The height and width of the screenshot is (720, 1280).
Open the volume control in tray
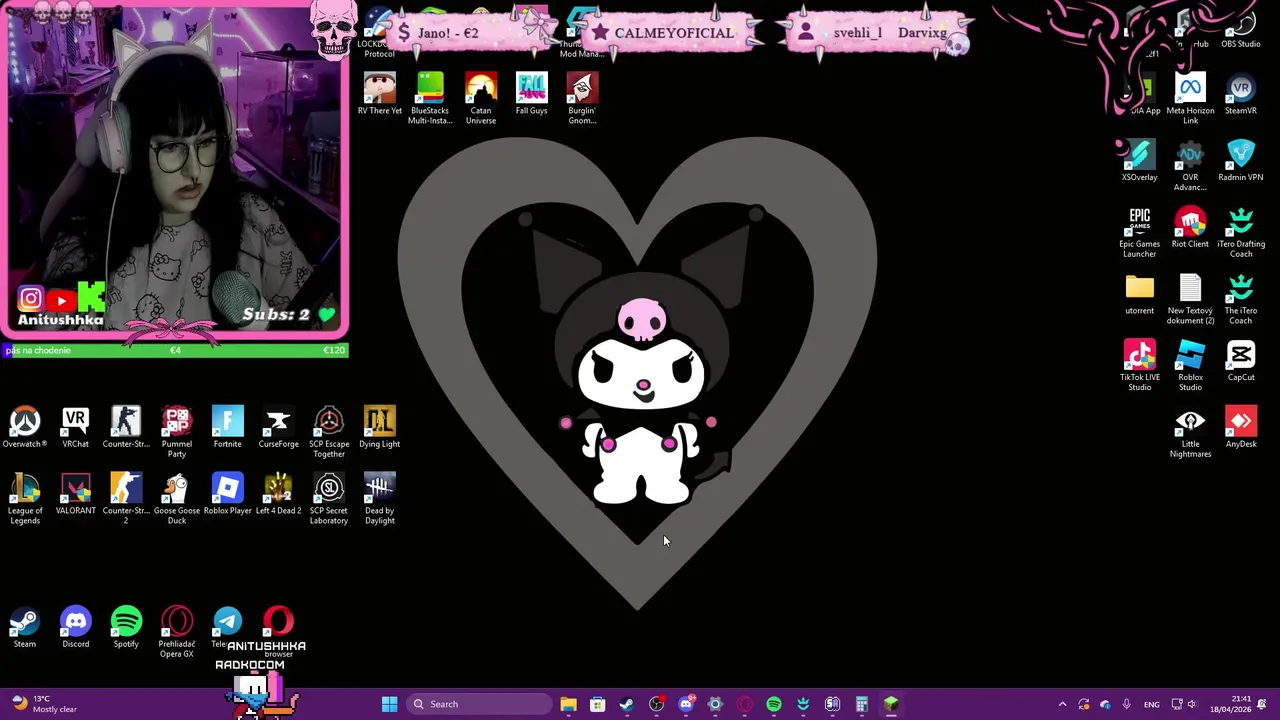(x=1191, y=704)
